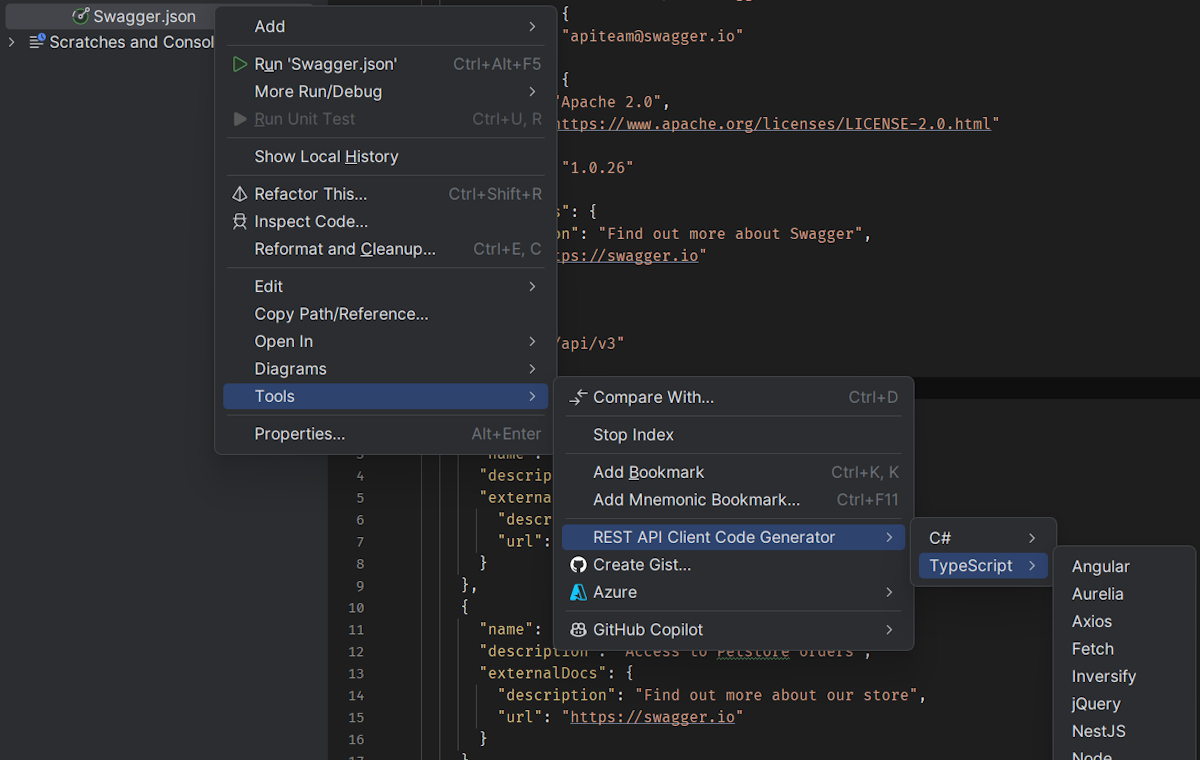Choose Add Bookmark

tap(733, 472)
